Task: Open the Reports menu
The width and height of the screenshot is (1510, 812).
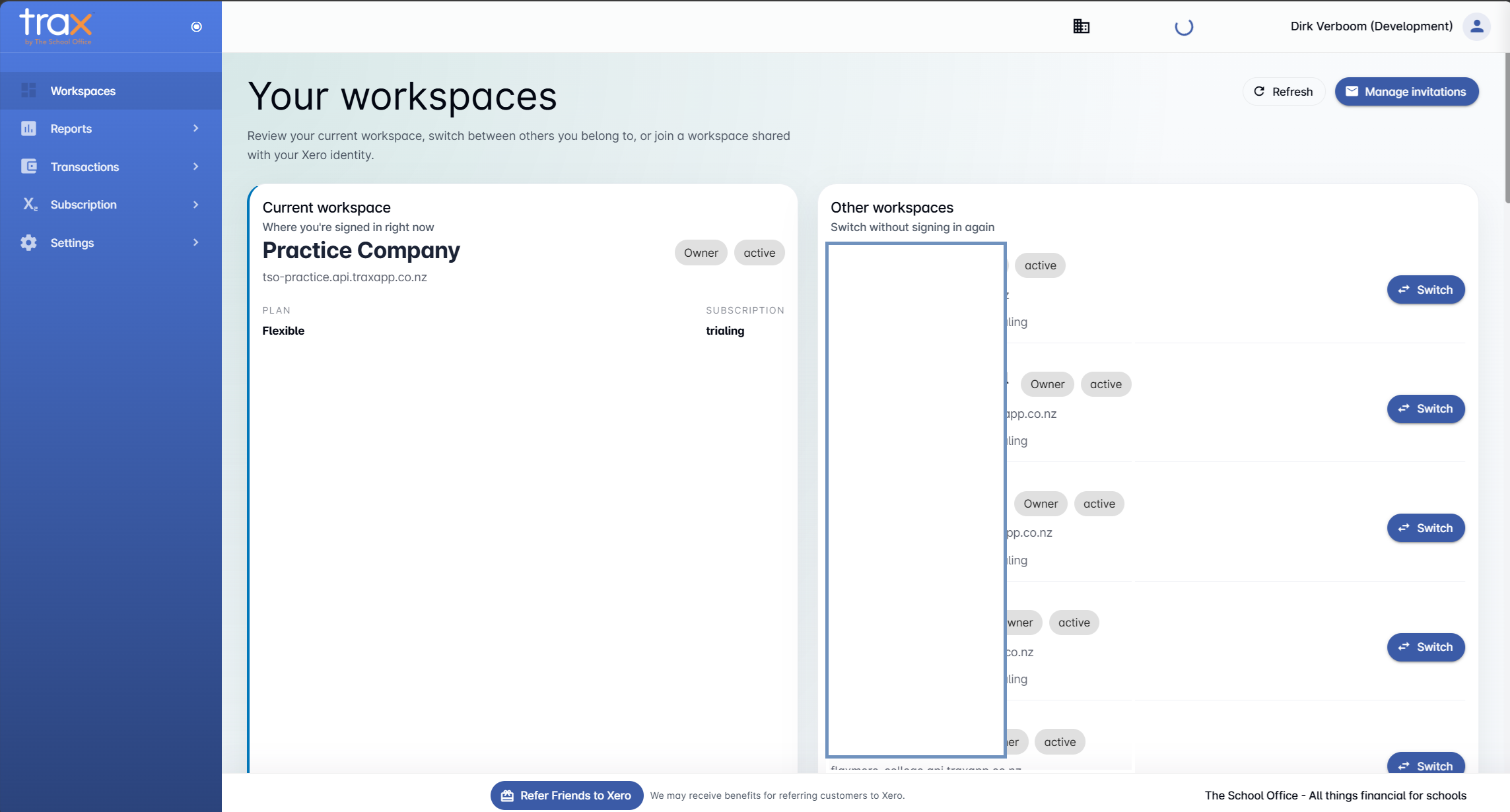Action: (111, 129)
